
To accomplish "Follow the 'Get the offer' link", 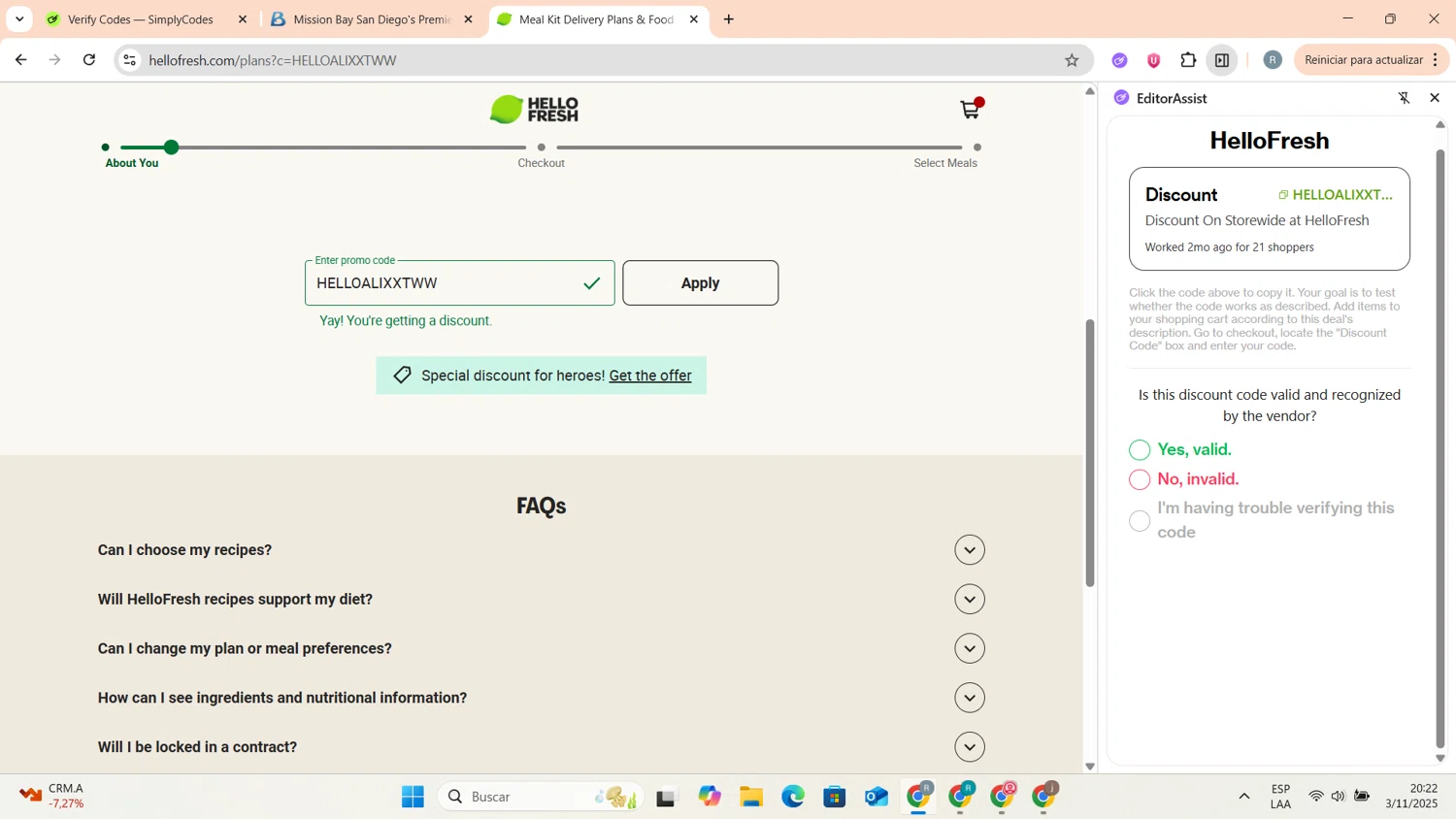I will pyautogui.click(x=650, y=376).
